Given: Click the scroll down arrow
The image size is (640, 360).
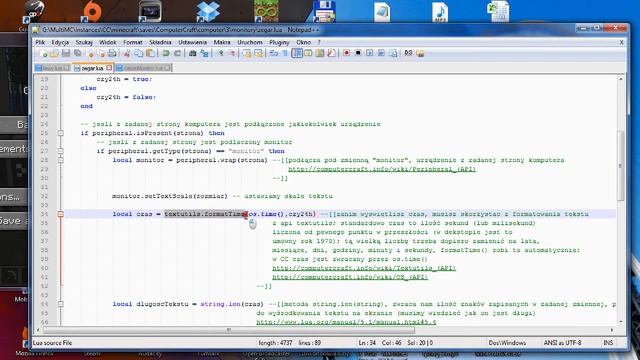Looking at the screenshot, I should [620, 322].
